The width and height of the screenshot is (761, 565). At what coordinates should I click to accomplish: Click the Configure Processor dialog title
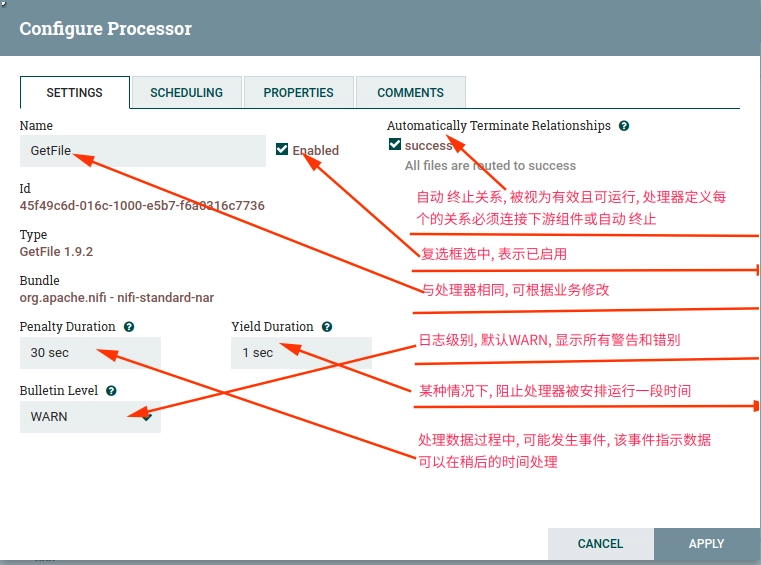point(105,29)
